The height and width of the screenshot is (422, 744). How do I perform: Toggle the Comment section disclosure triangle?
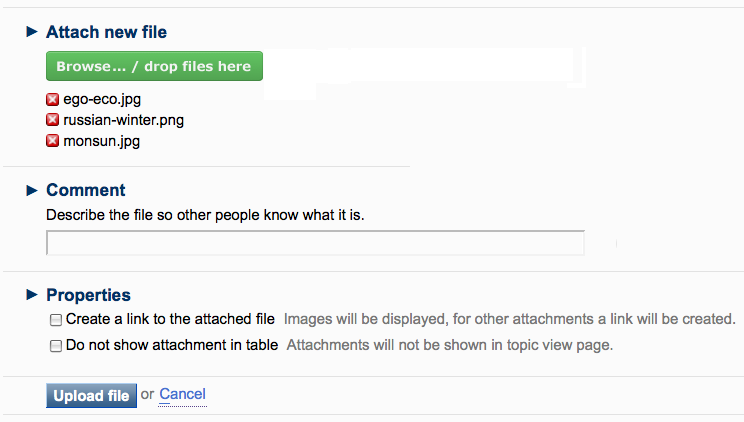click(32, 189)
